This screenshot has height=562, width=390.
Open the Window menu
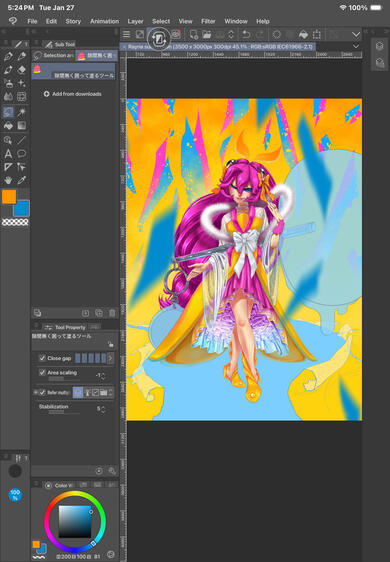click(x=236, y=21)
